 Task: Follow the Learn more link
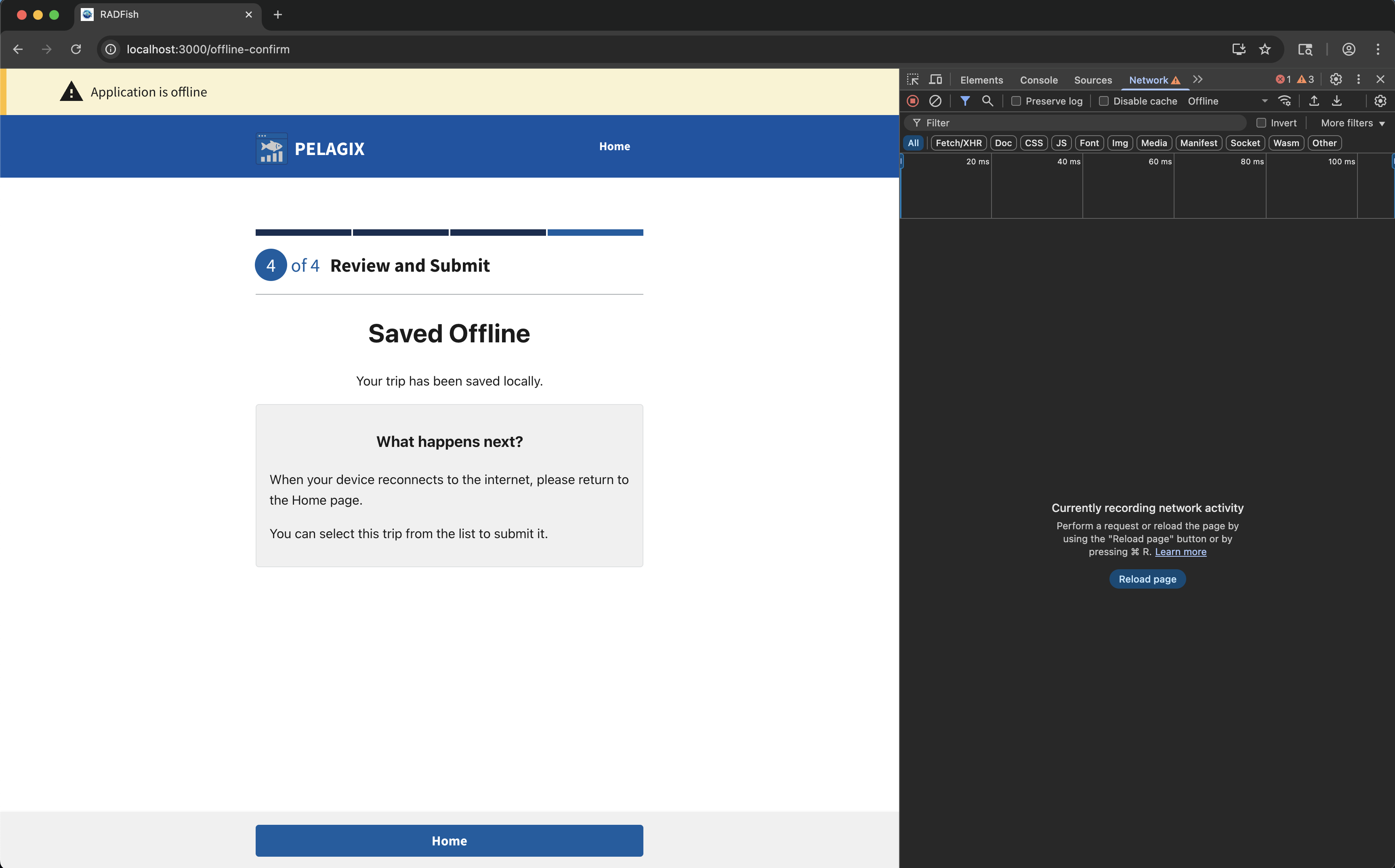[1180, 552]
